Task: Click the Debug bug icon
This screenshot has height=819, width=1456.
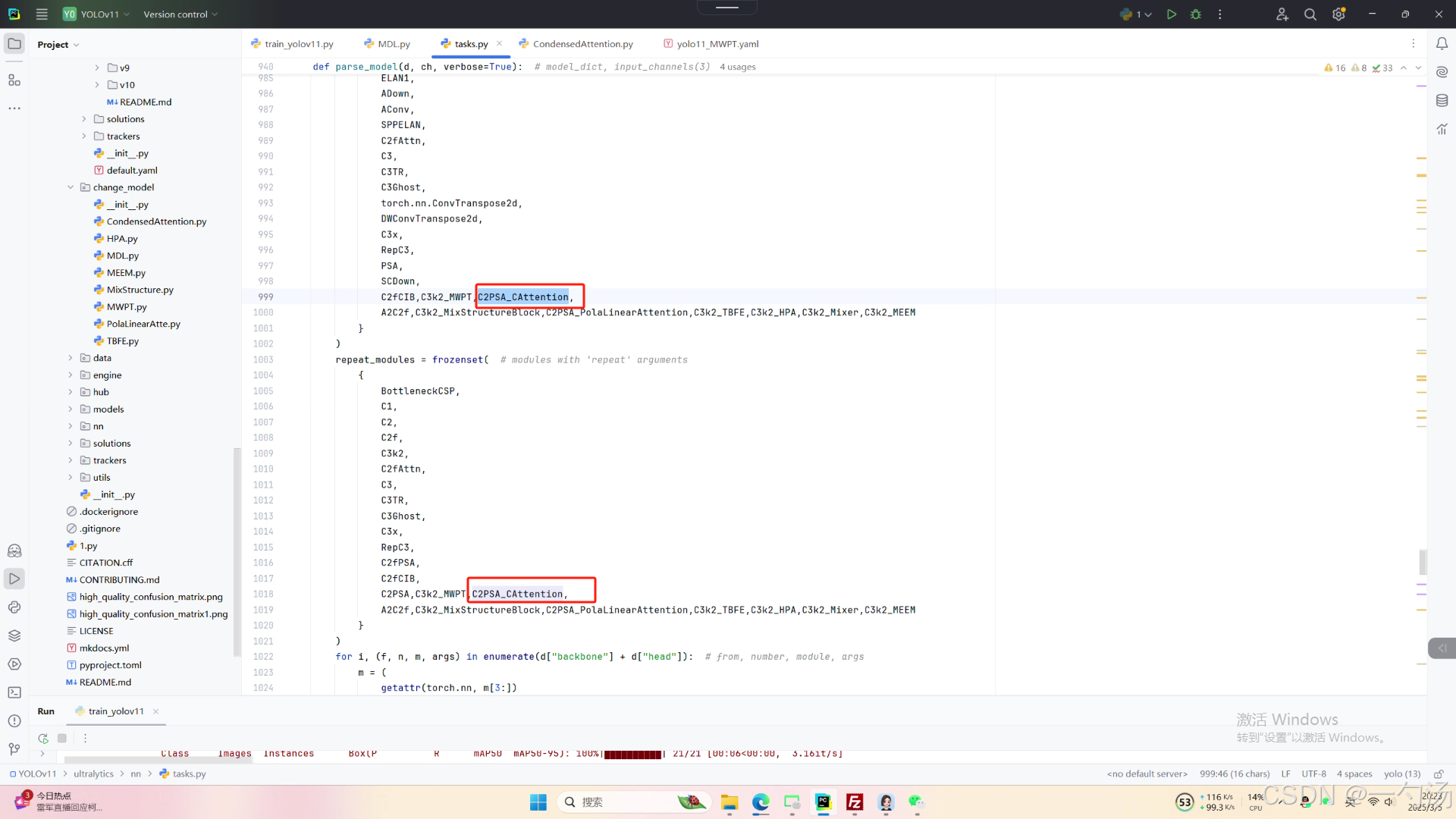Action: tap(1196, 14)
